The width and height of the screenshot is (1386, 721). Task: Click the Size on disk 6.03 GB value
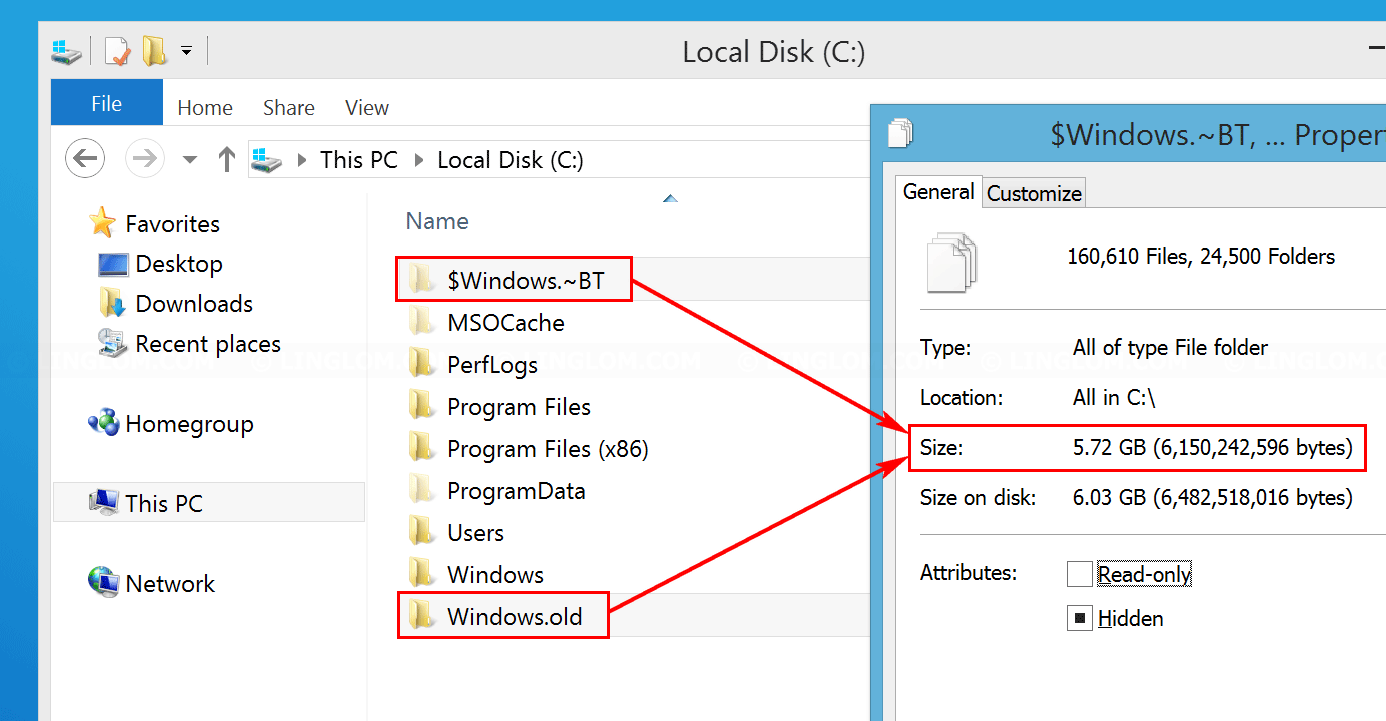tap(1212, 497)
